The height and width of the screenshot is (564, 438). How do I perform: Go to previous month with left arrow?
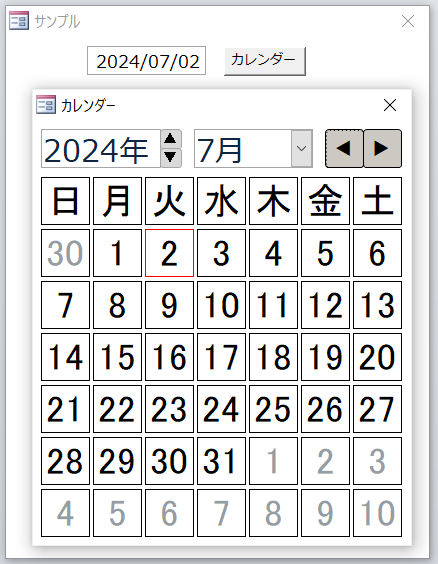click(344, 149)
